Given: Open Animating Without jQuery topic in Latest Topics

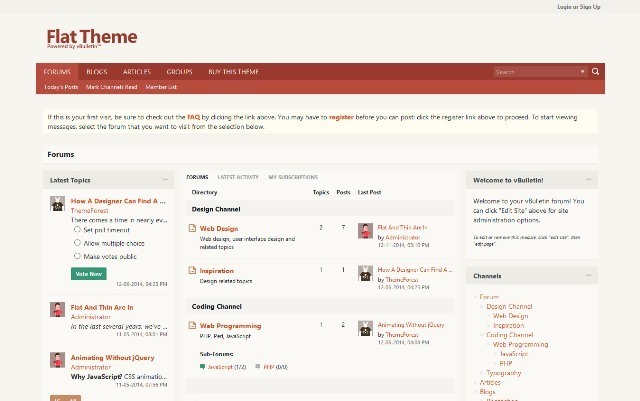Looking at the screenshot, I should (x=113, y=357).
